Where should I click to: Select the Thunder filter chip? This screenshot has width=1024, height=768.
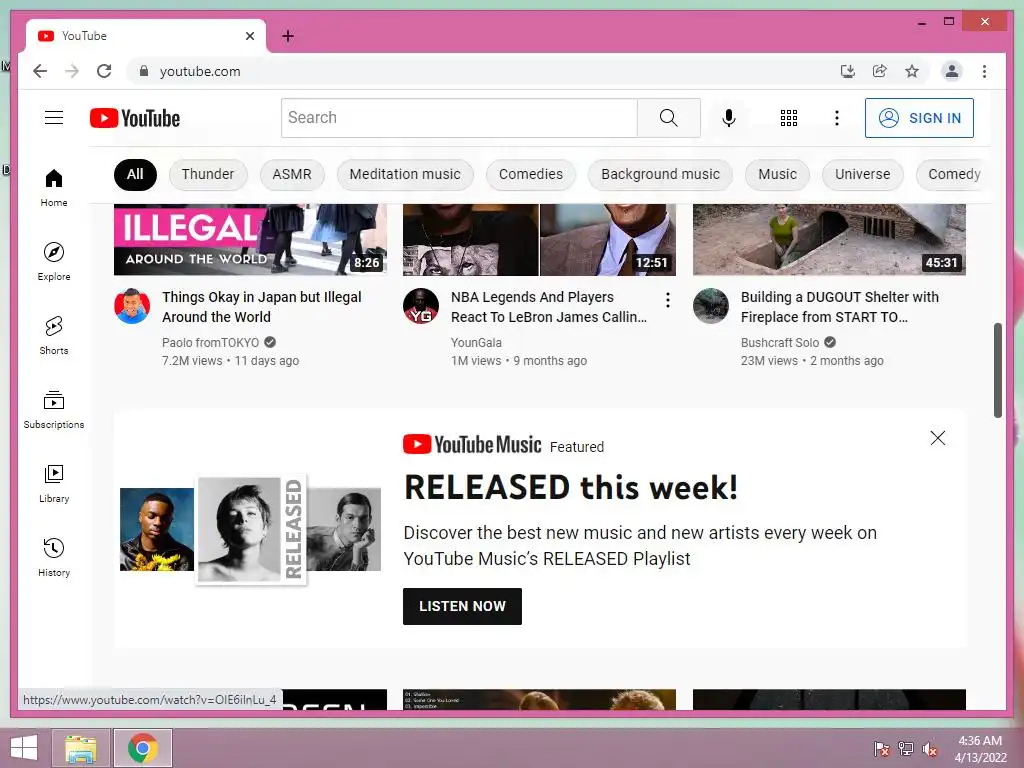pyautogui.click(x=208, y=174)
